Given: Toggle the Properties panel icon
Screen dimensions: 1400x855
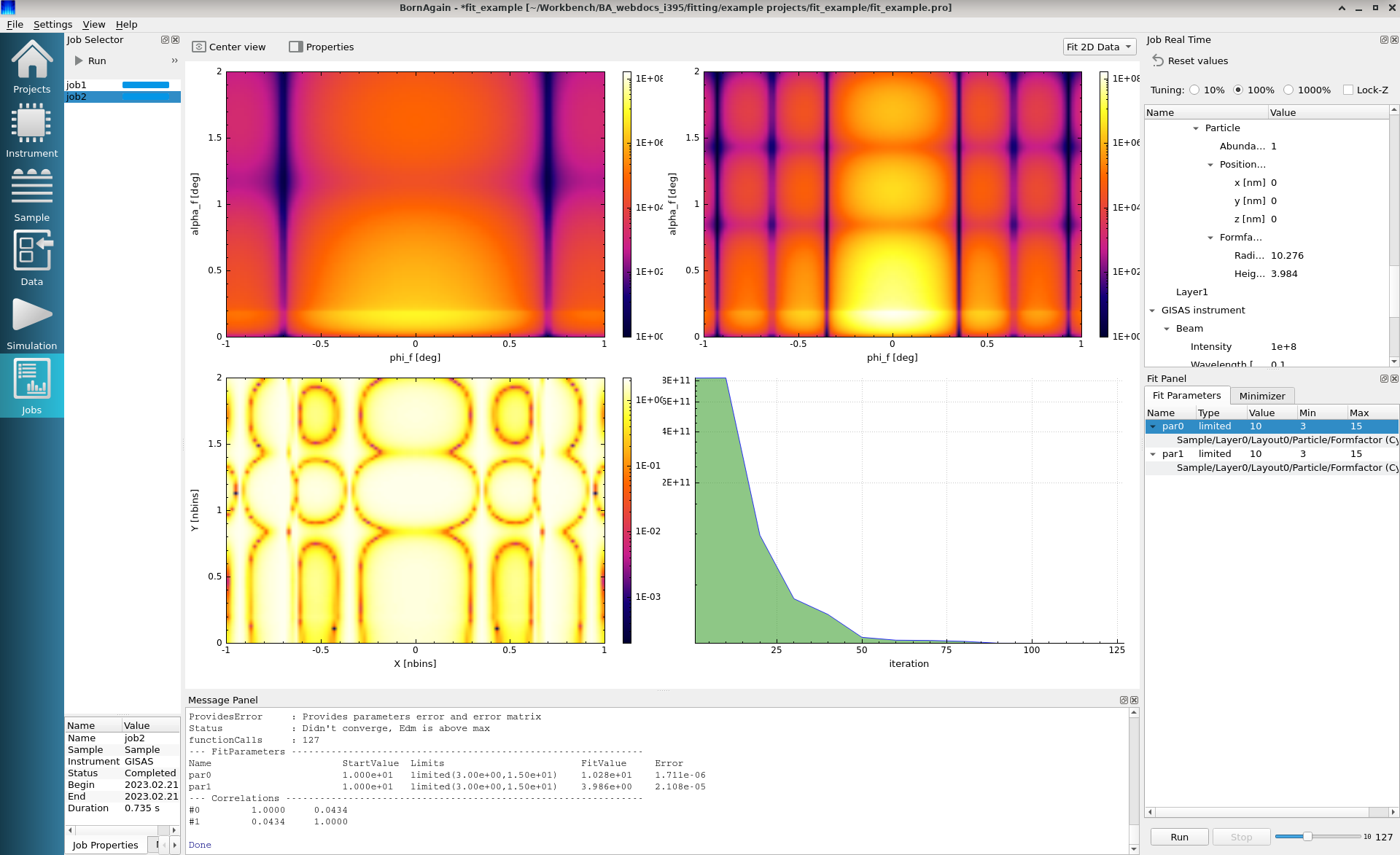Looking at the screenshot, I should 295,47.
